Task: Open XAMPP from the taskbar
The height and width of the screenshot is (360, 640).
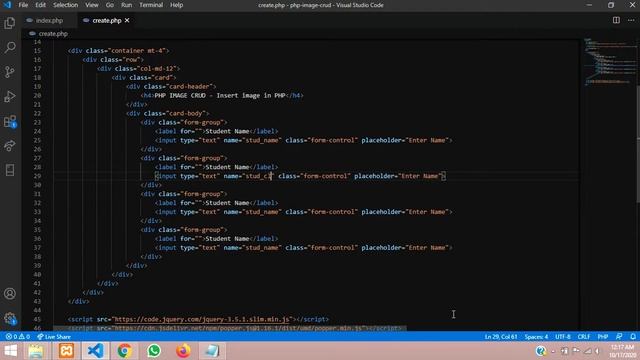Action: [66, 351]
